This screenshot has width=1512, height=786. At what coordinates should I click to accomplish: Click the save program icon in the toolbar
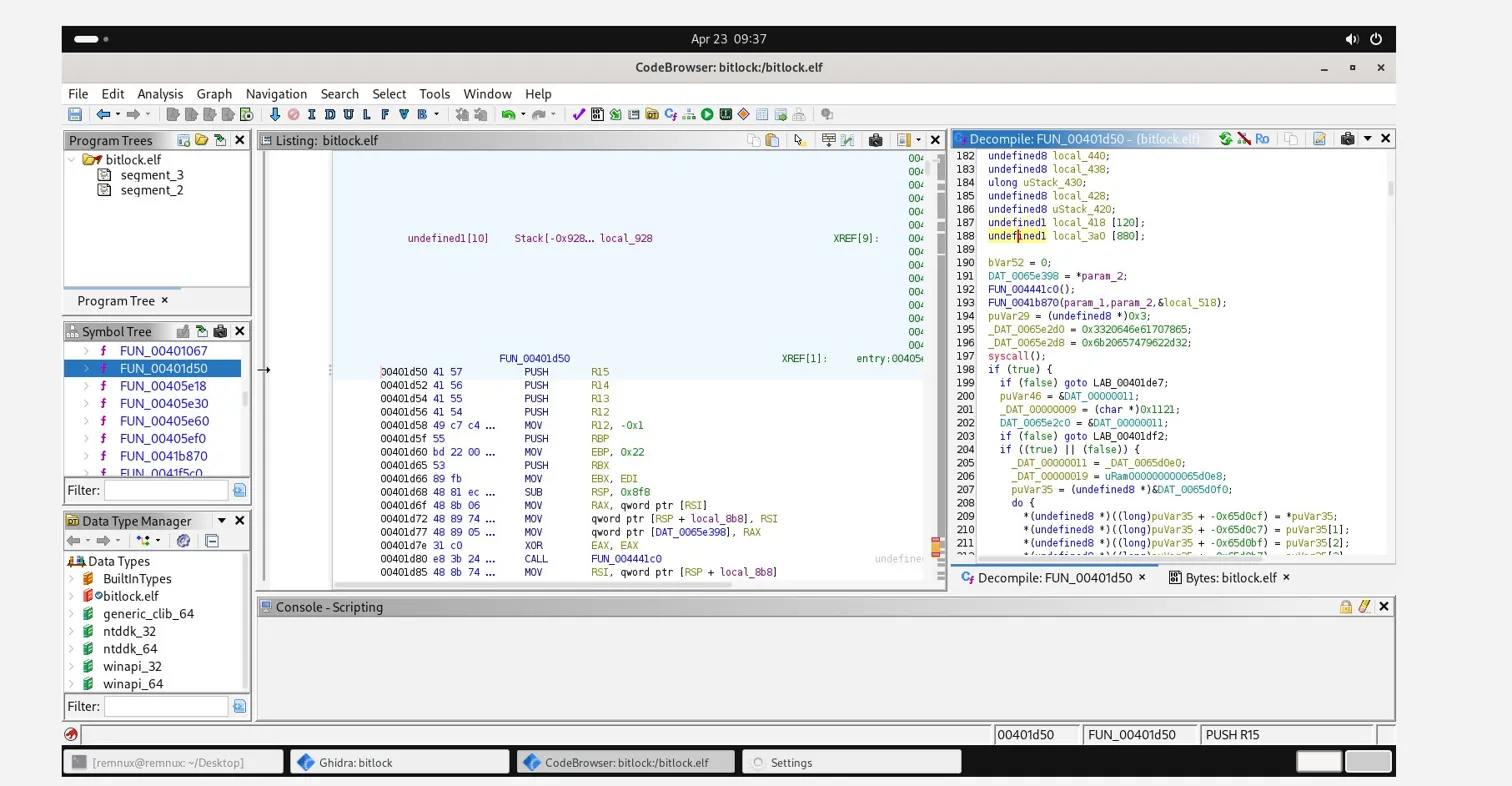(x=73, y=114)
